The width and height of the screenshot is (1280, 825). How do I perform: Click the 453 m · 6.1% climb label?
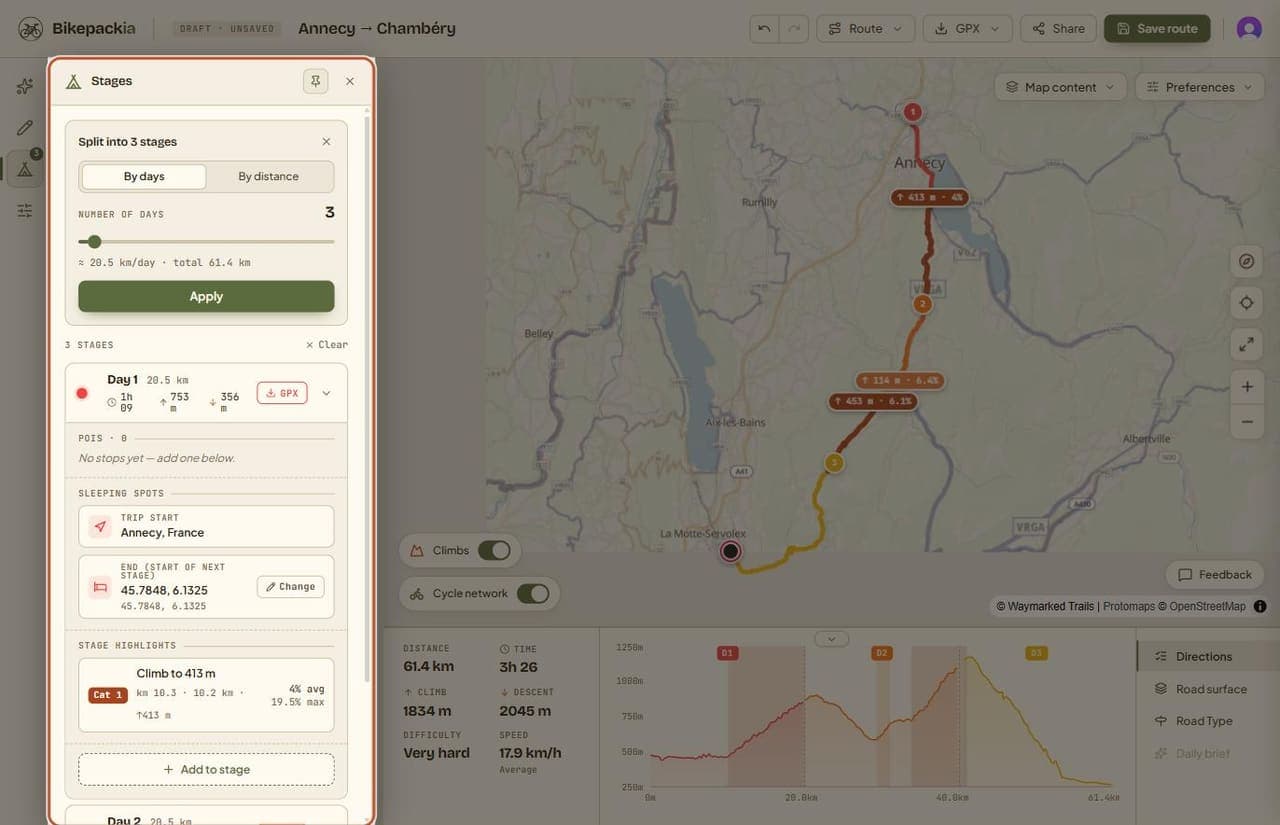872,401
